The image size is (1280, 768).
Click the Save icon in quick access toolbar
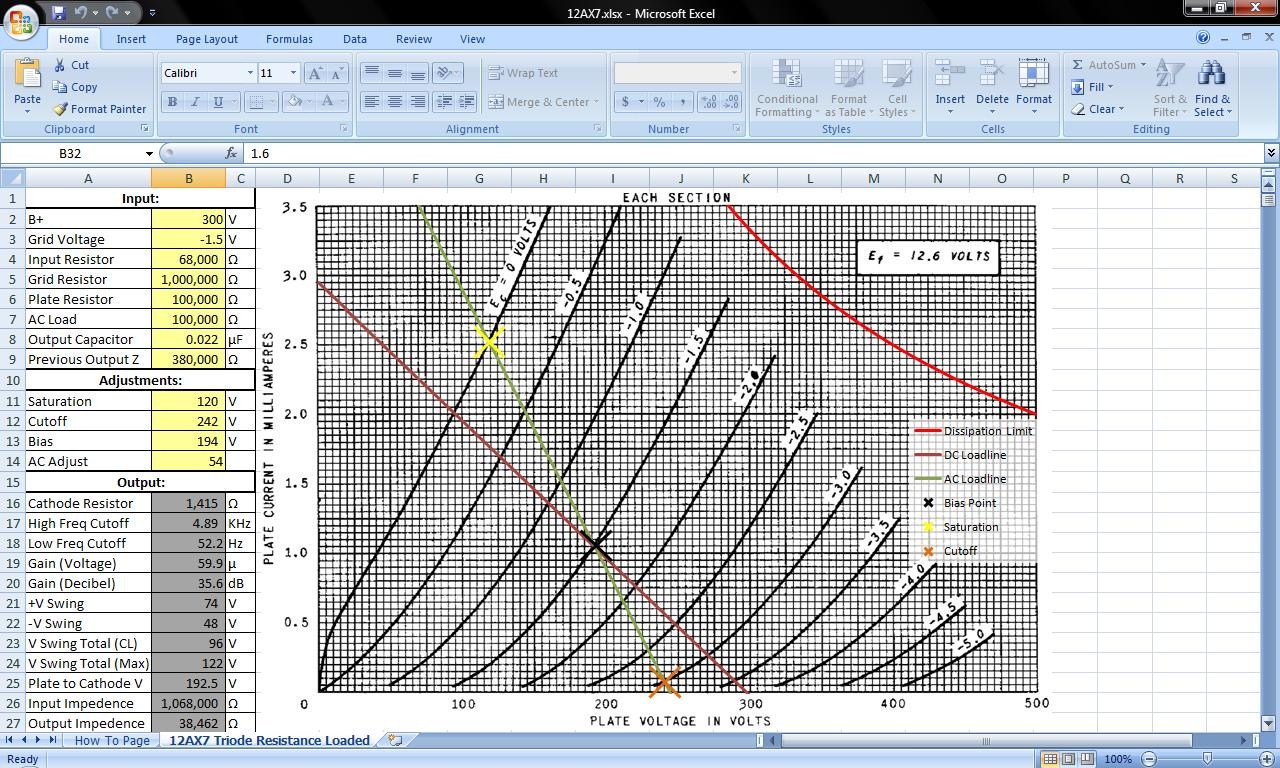coord(58,13)
